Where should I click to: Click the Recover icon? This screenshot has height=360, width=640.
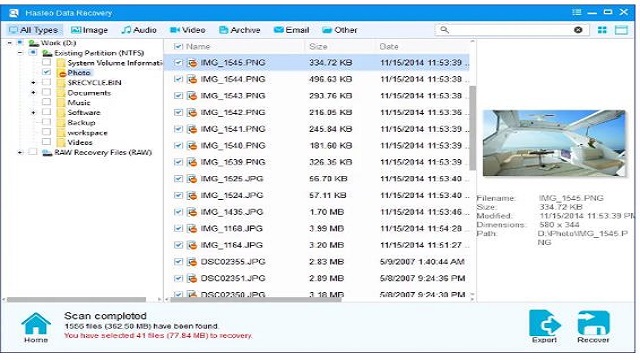coord(593,323)
